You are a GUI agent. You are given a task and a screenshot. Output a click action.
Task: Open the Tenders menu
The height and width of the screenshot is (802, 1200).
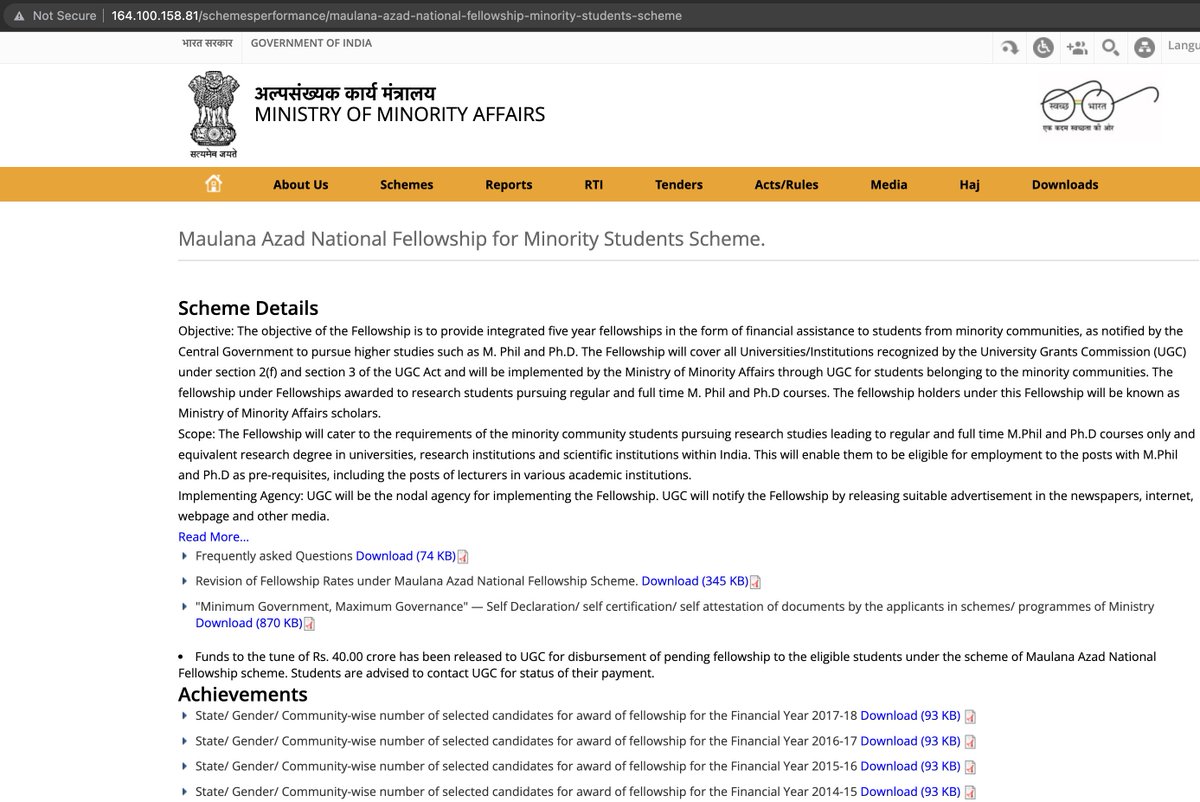point(679,185)
